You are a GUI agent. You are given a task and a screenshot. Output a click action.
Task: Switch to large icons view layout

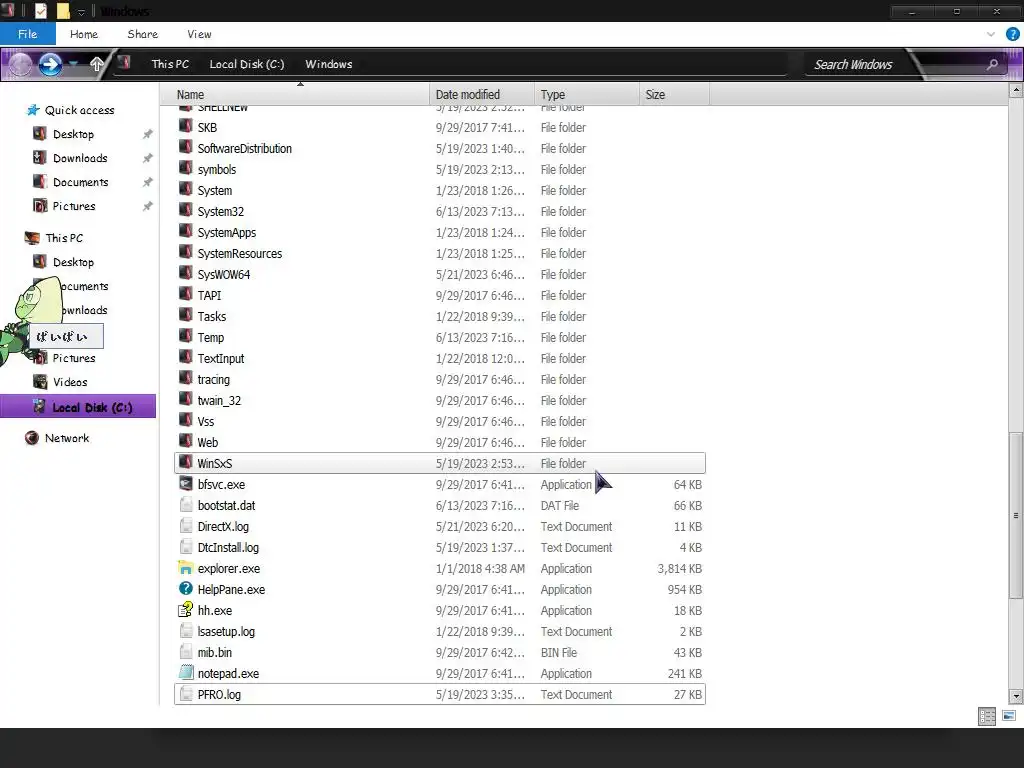tap(1009, 716)
